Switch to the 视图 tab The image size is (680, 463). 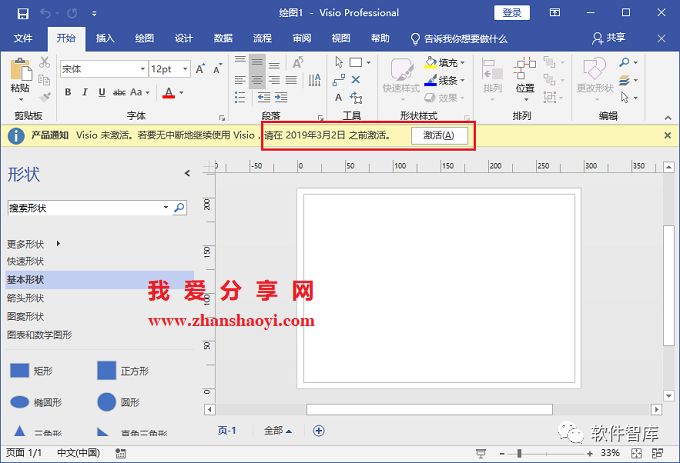tap(341, 39)
